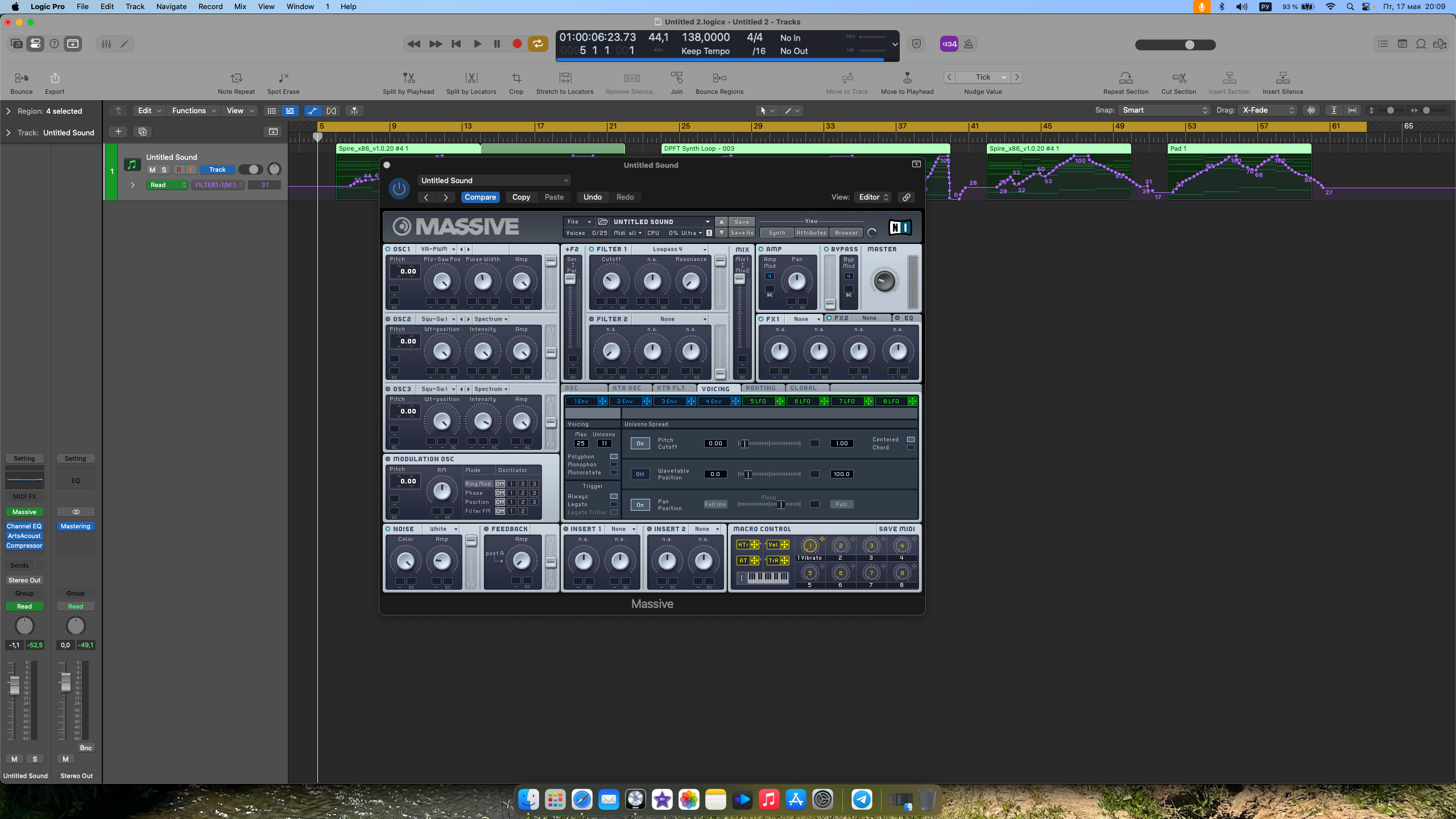The width and height of the screenshot is (1456, 819).
Task: Toggle the Massive plugin power button
Action: pyautogui.click(x=399, y=189)
